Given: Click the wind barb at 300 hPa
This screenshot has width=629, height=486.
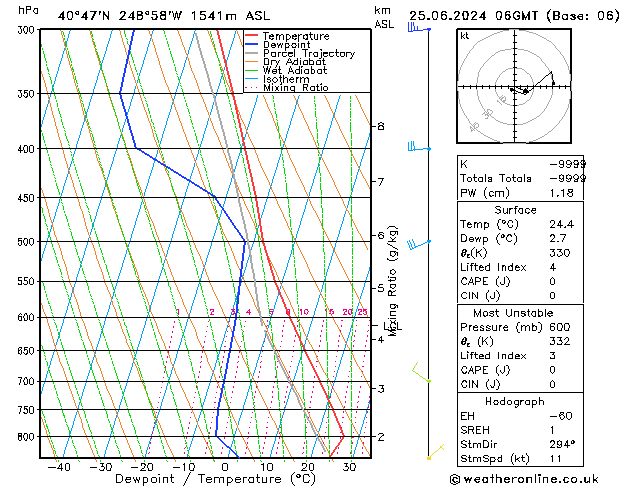Looking at the screenshot, I should 419,28.
